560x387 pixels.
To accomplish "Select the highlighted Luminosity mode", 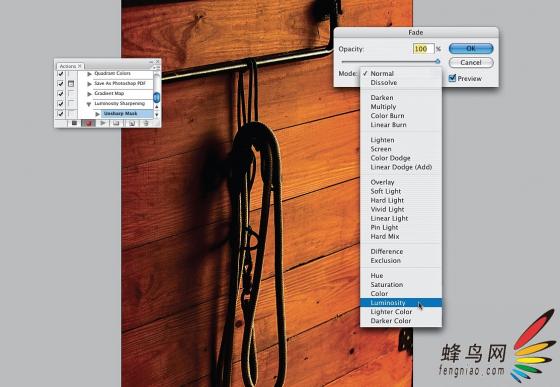I will point(401,303).
